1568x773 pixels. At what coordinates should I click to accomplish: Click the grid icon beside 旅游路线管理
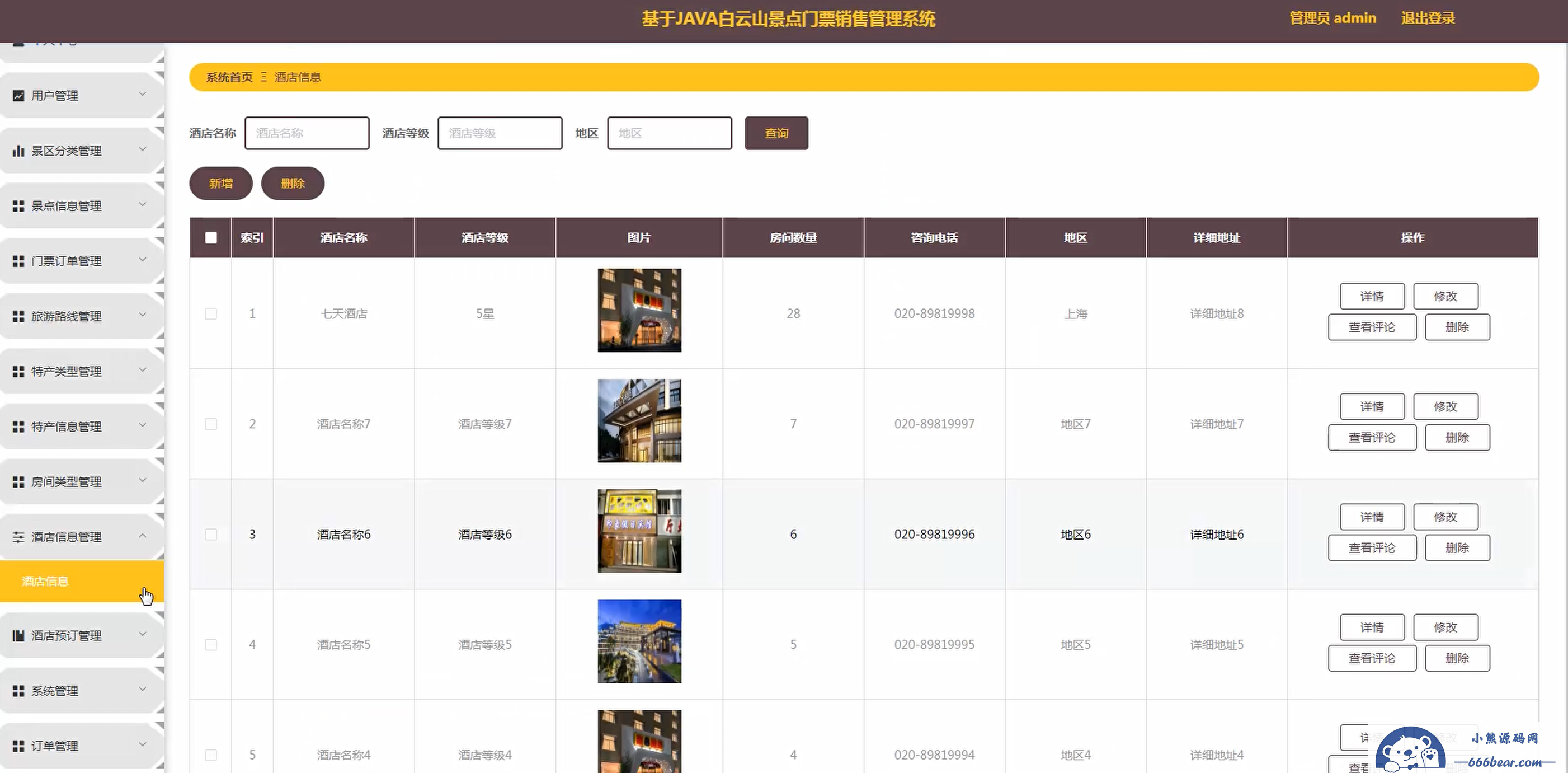tap(19, 316)
